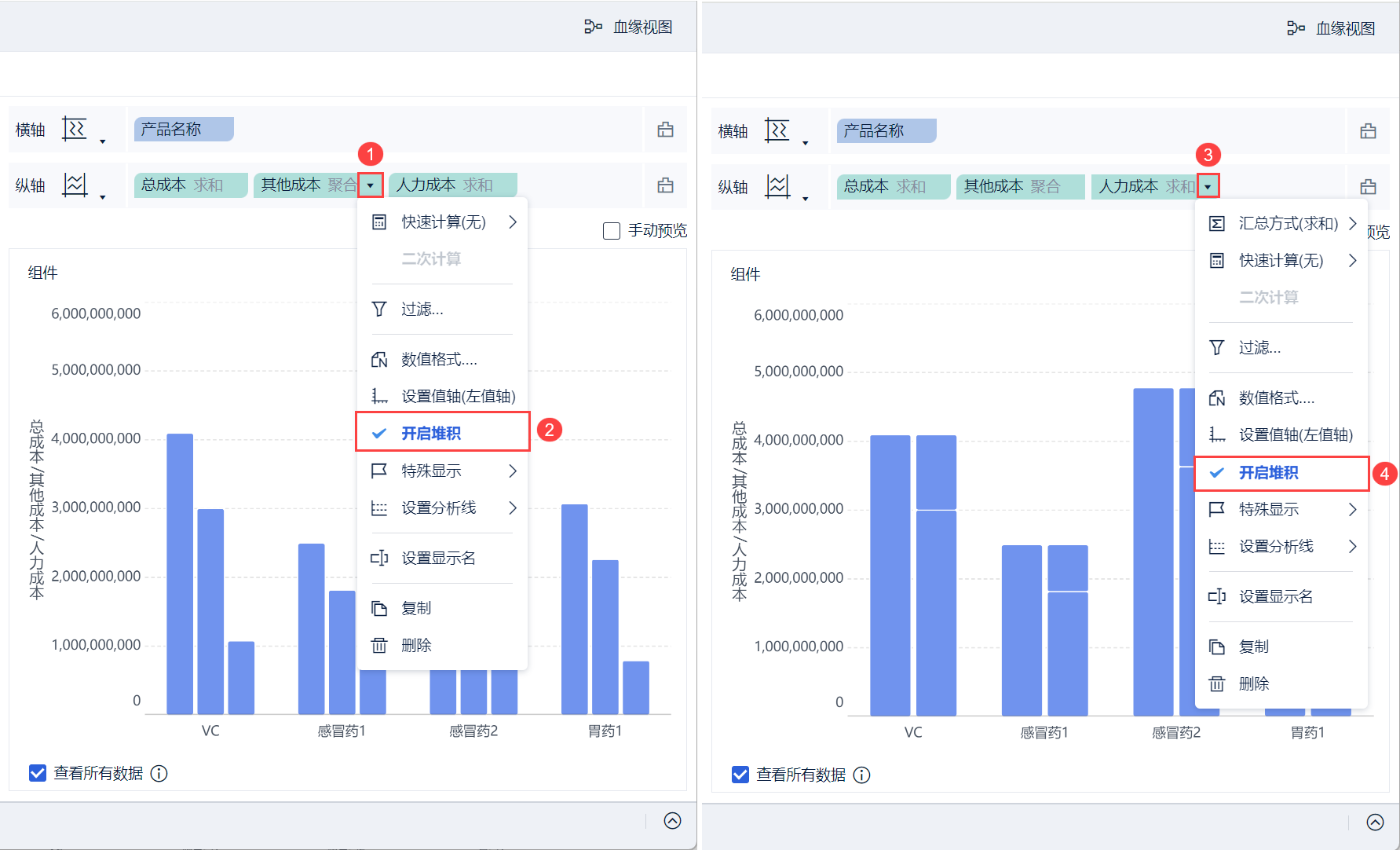Click collapse arrow icon at right panel bottom

1375,822
